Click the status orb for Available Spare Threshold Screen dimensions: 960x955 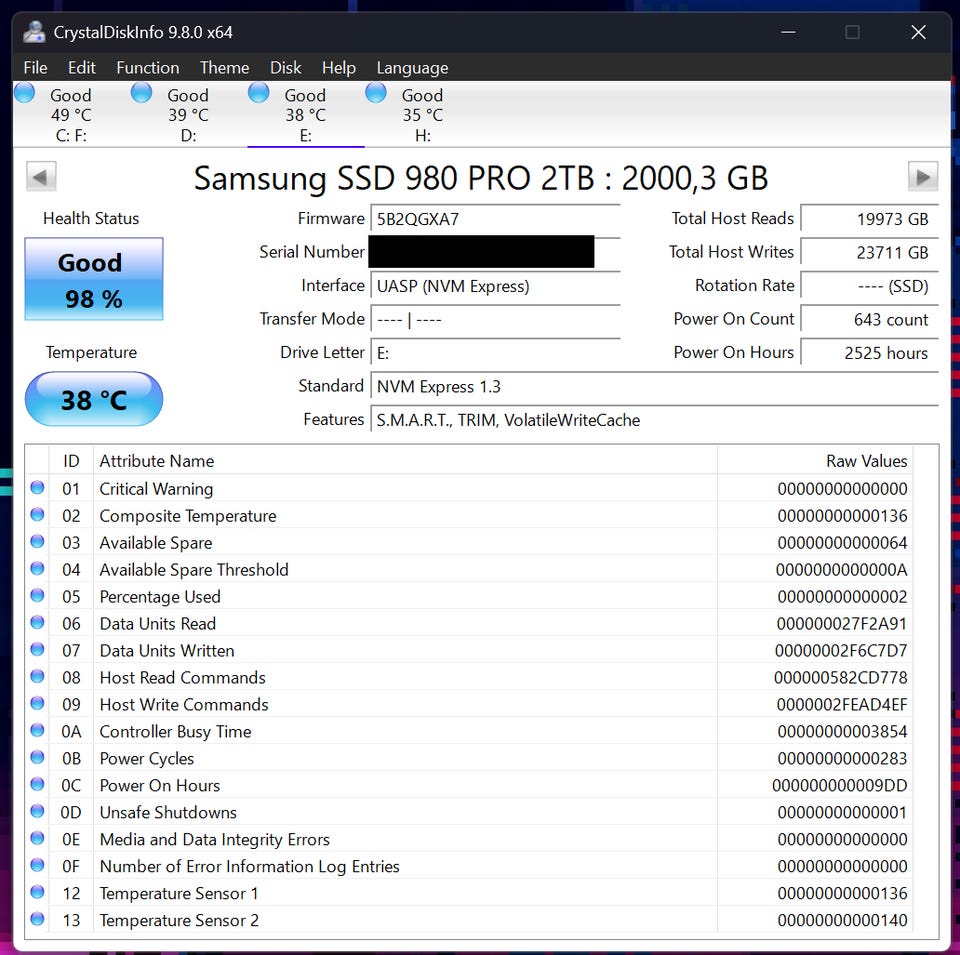pos(37,569)
